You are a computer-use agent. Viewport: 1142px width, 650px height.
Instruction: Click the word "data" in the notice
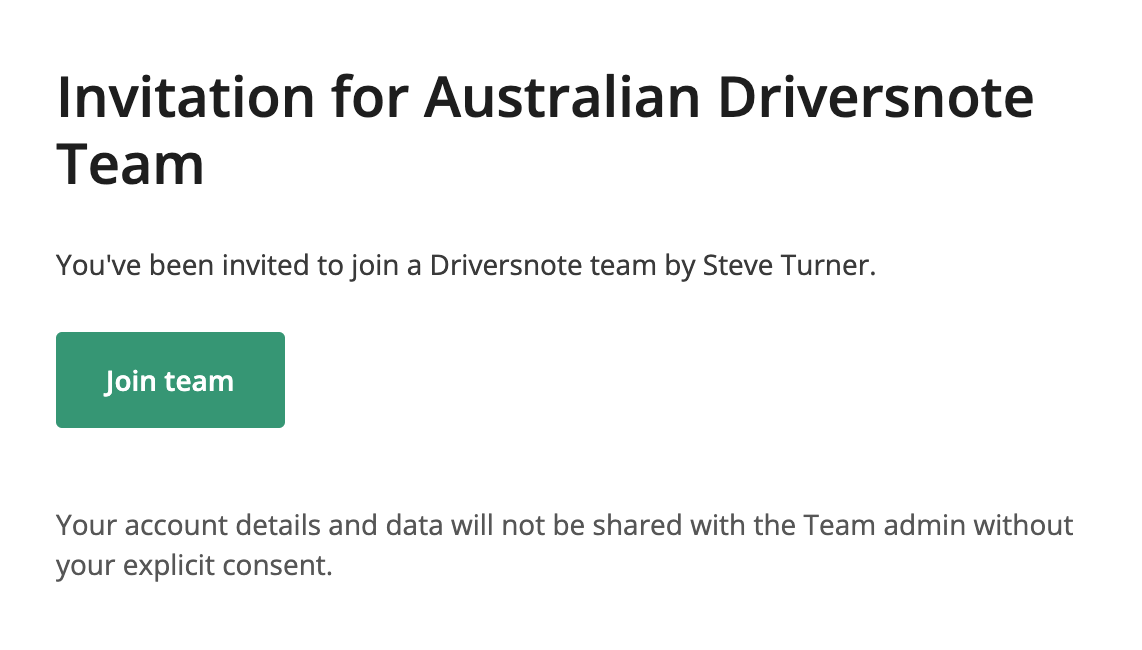click(414, 525)
